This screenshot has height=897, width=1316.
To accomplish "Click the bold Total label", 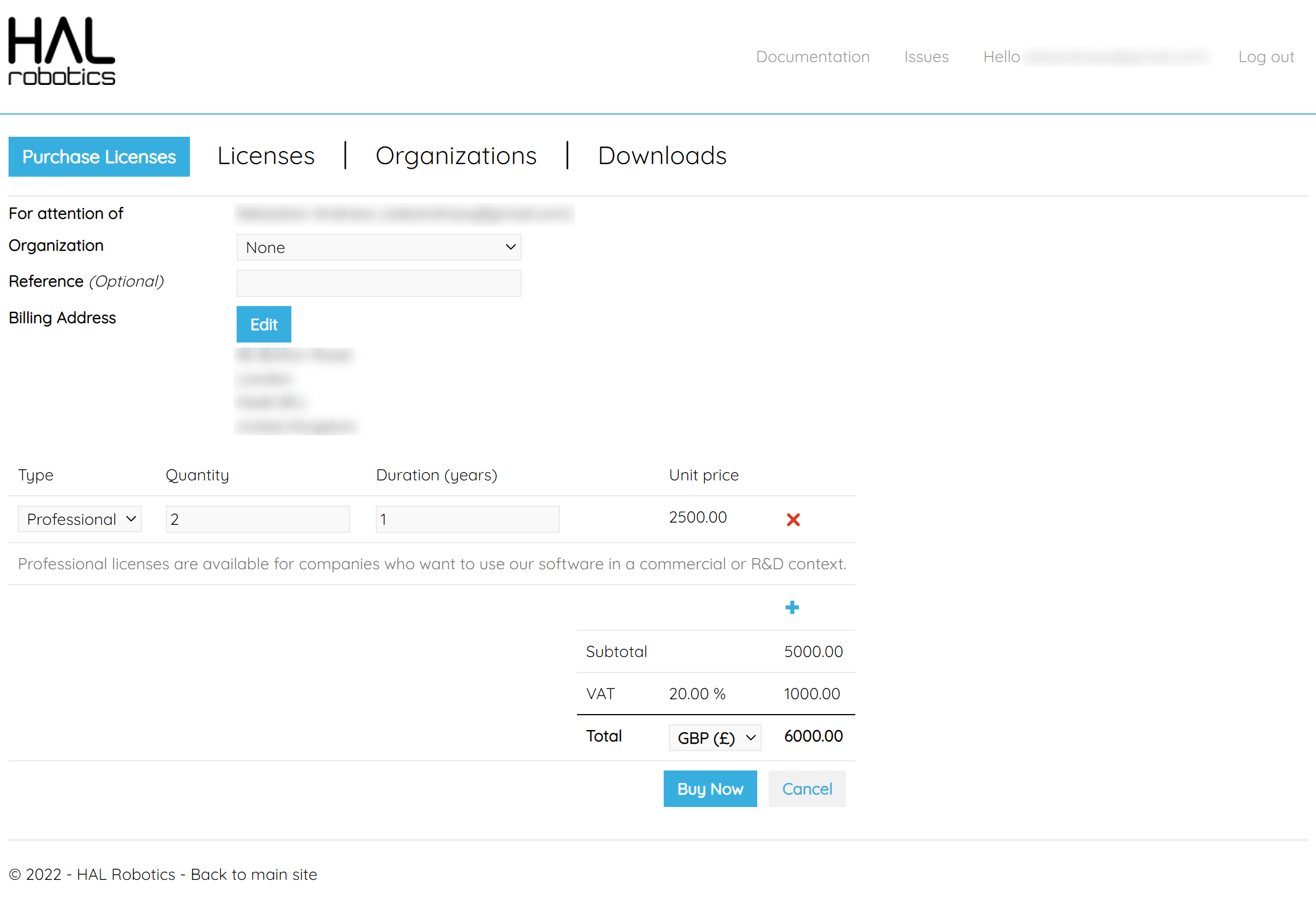I will coord(604,736).
